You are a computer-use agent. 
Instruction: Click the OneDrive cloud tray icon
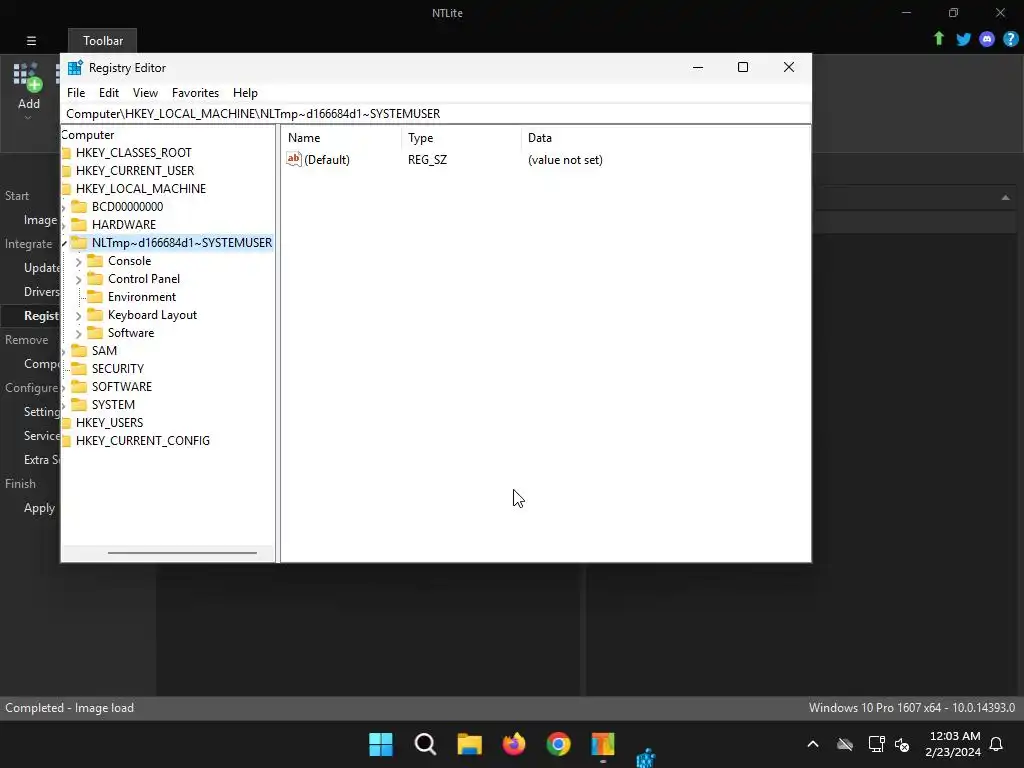[845, 744]
